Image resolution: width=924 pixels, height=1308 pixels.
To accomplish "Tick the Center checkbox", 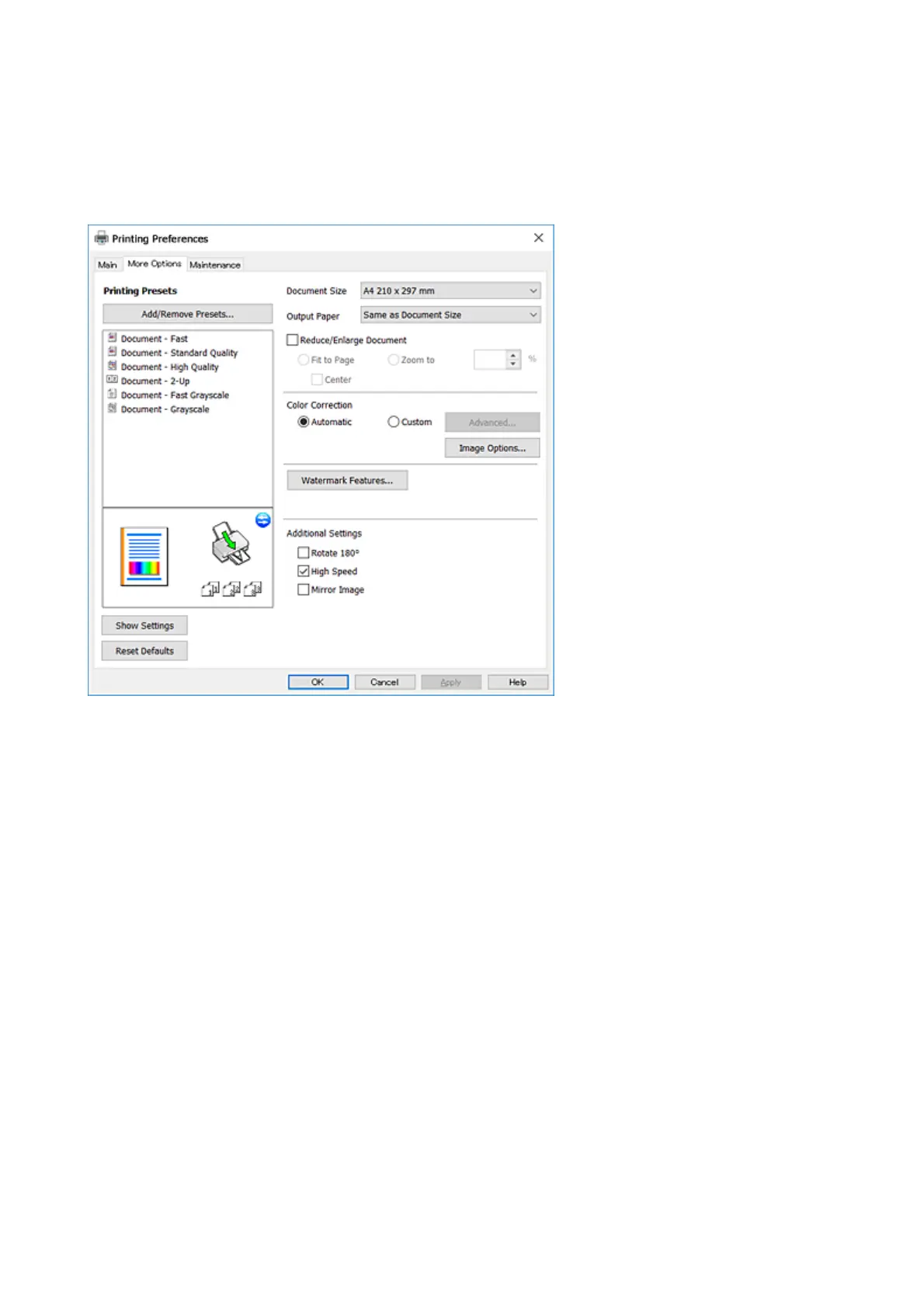I will (317, 379).
